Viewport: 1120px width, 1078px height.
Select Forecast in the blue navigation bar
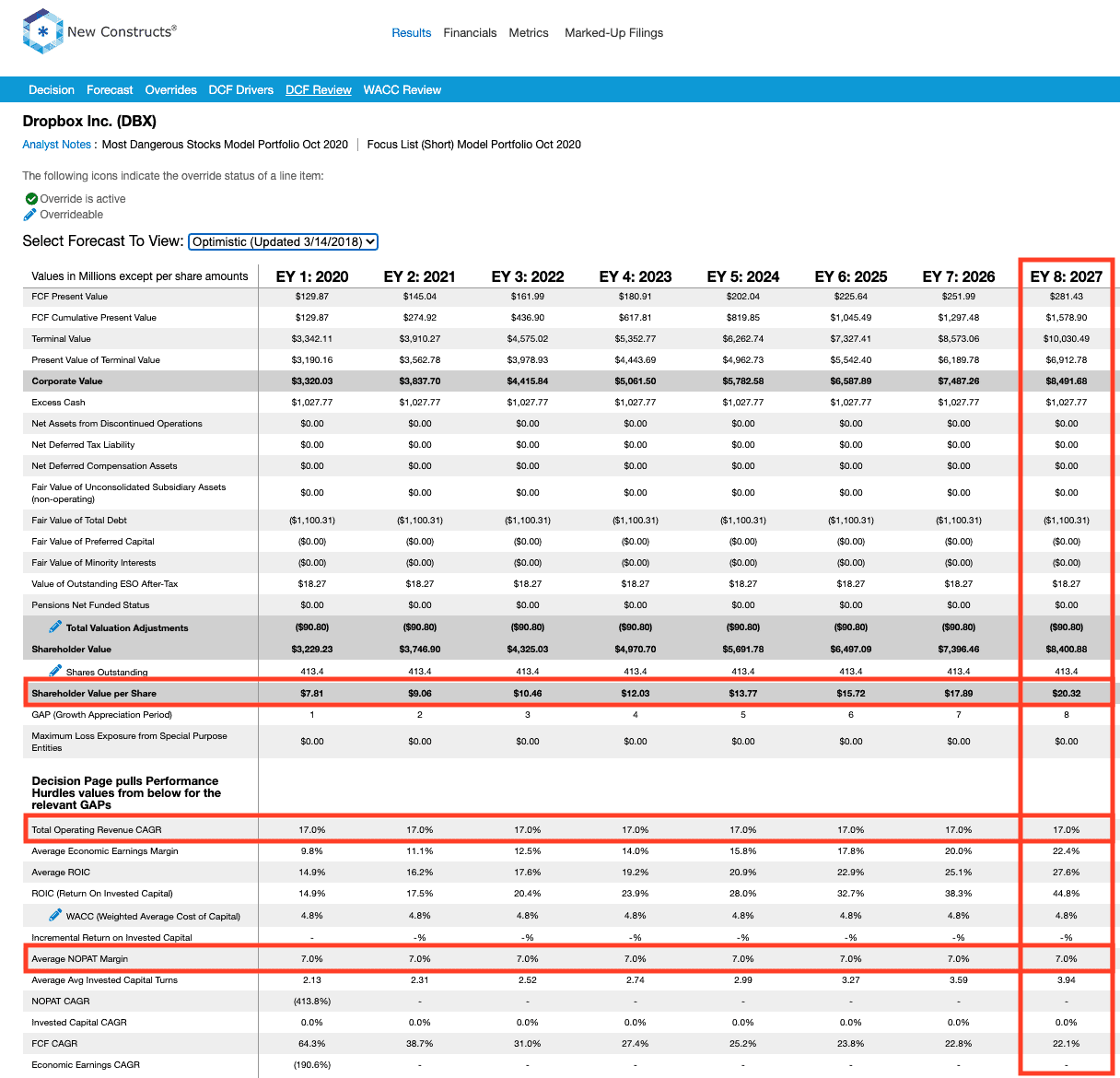pyautogui.click(x=110, y=90)
